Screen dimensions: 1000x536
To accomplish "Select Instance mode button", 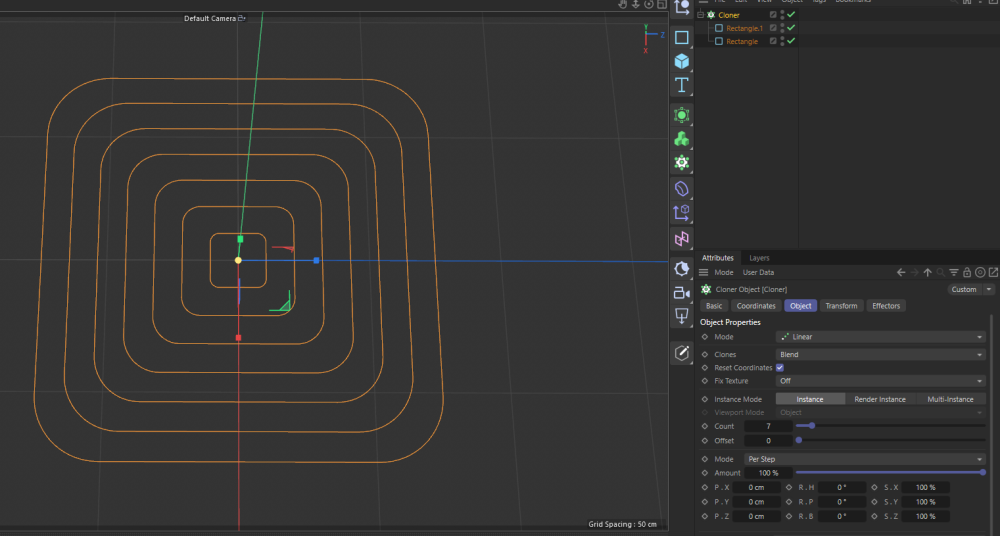I will (810, 399).
